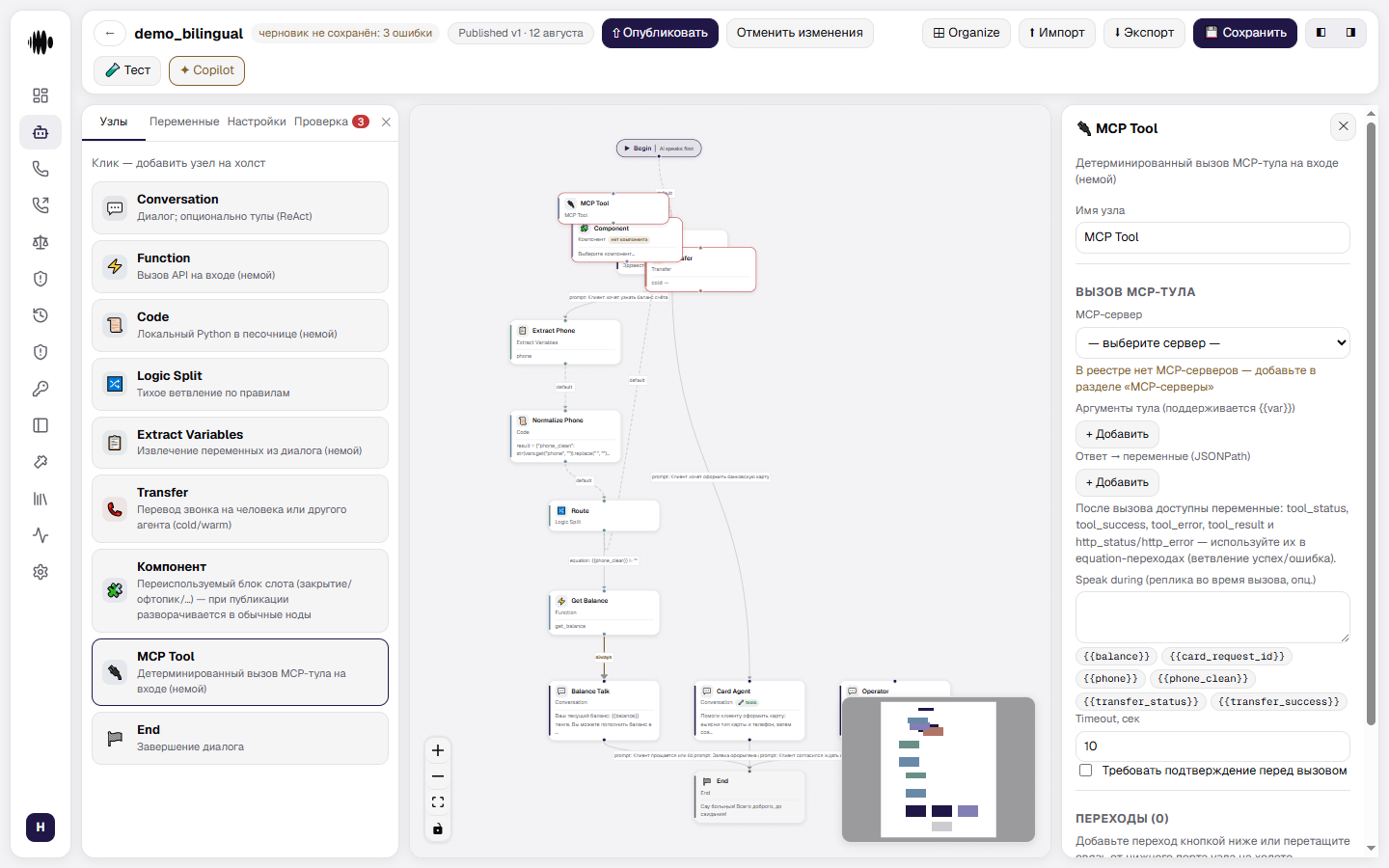The image size is (1389, 868).
Task: Click the properties panel scrollbar
Action: [1372, 424]
